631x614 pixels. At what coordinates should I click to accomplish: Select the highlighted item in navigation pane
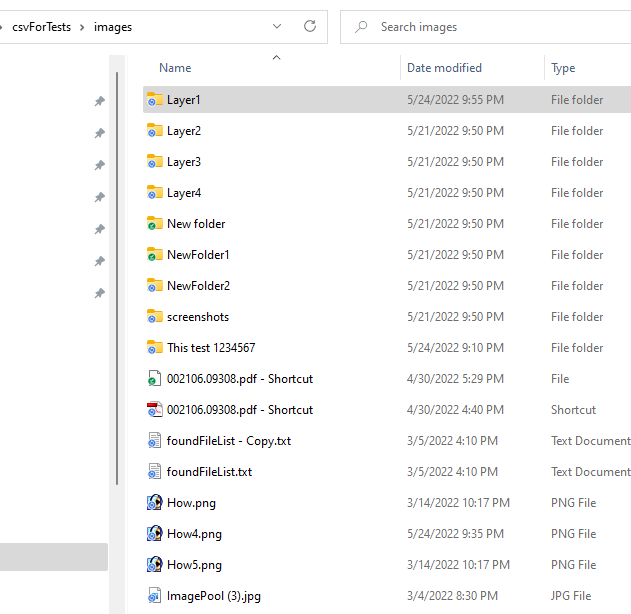54,557
